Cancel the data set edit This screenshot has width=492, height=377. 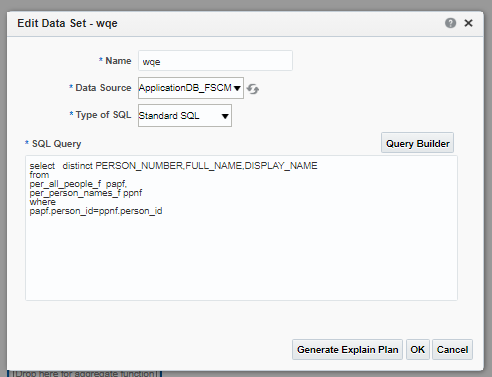point(452,349)
